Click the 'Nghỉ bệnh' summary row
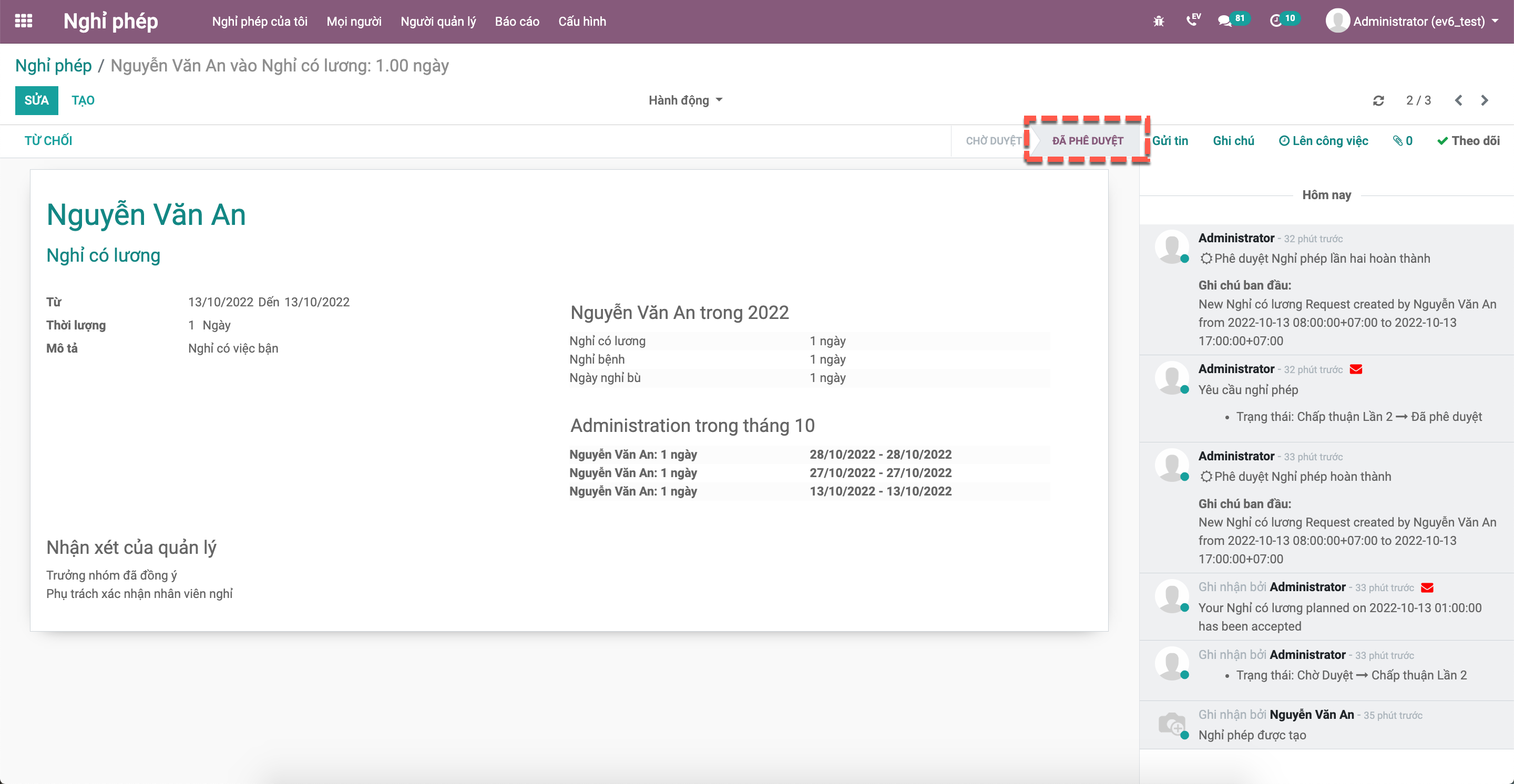 [809, 359]
